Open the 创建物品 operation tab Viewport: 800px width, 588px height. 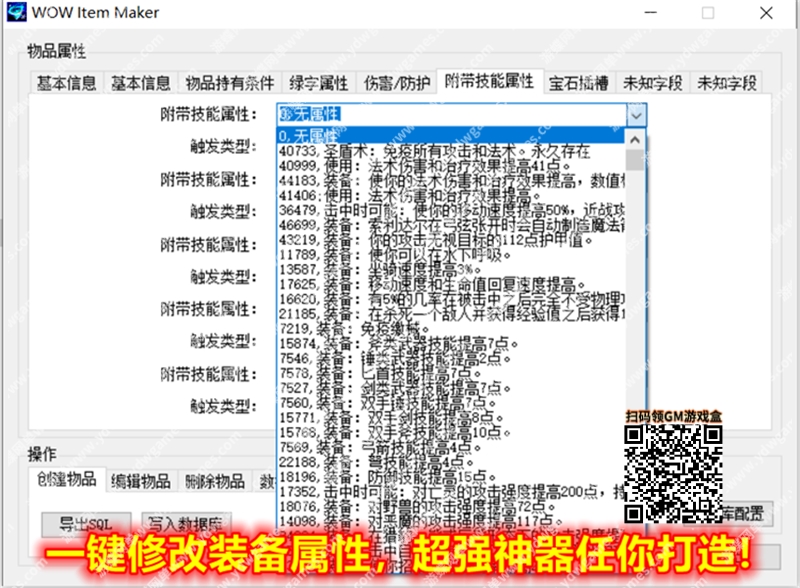[67, 479]
